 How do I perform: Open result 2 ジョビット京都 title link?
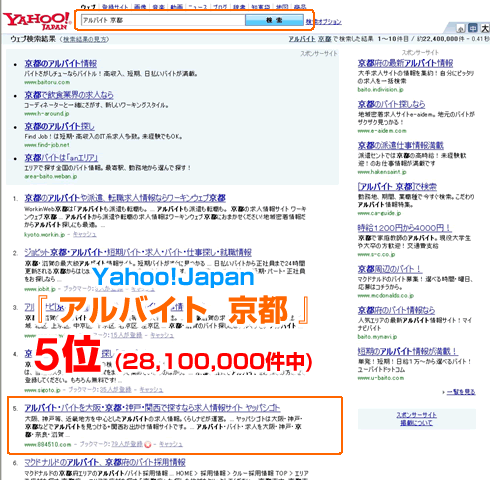(138, 252)
